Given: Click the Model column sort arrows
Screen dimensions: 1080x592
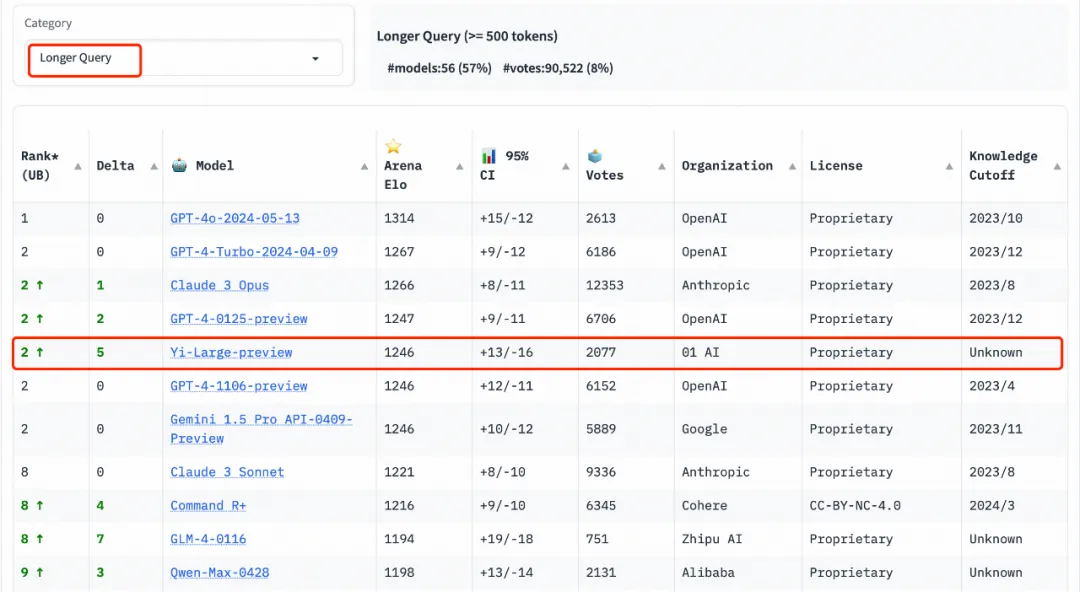Looking at the screenshot, I should (x=364, y=166).
